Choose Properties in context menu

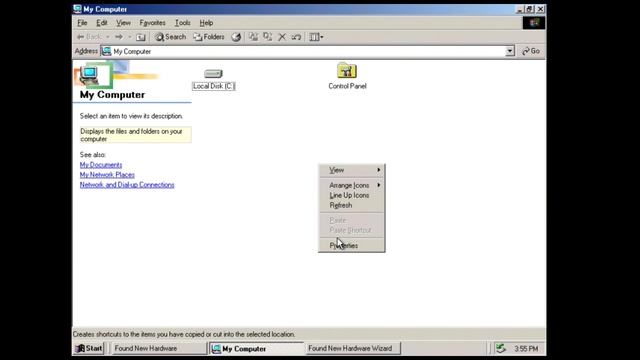coord(351,246)
